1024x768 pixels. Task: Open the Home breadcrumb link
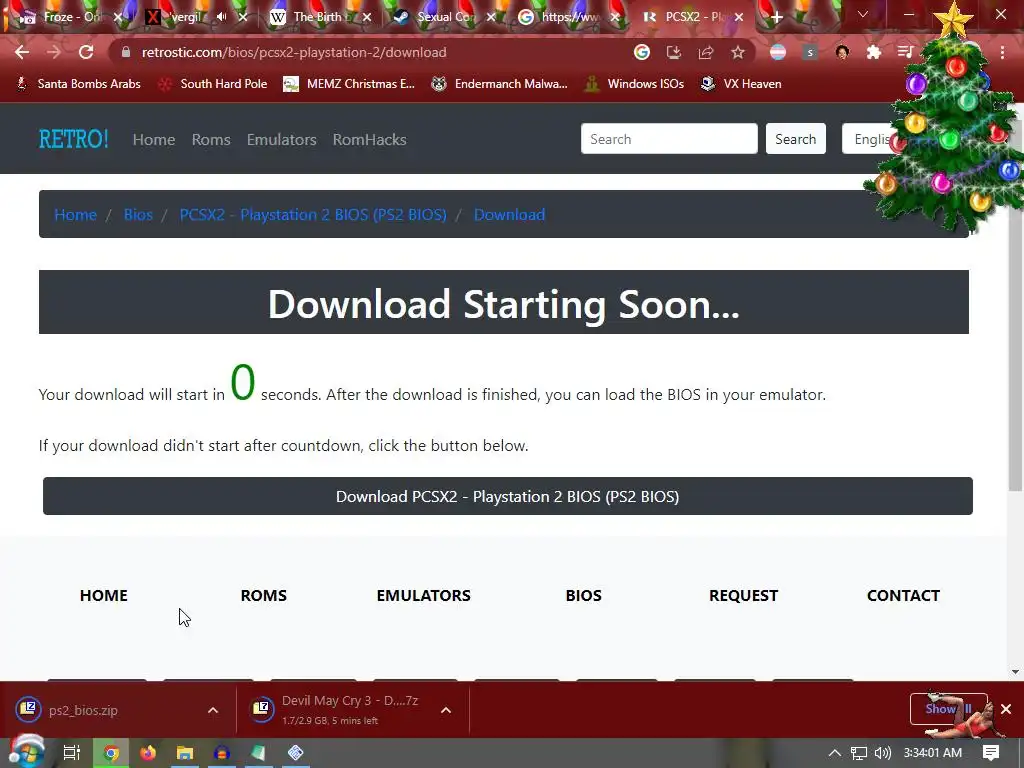coord(75,215)
